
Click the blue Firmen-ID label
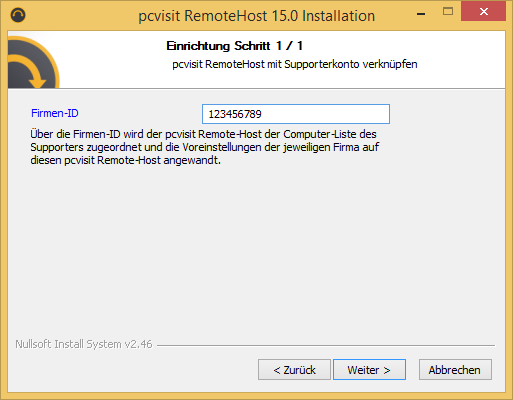tap(55, 113)
